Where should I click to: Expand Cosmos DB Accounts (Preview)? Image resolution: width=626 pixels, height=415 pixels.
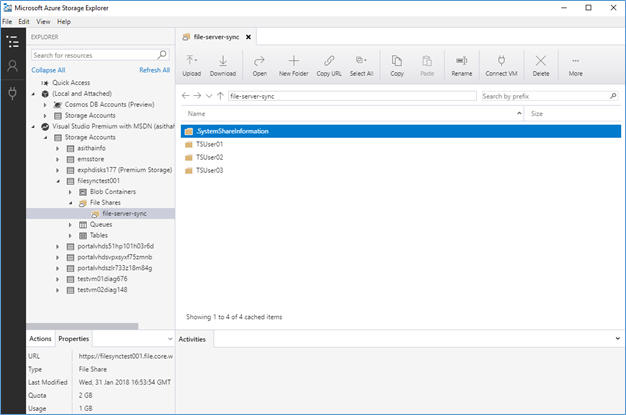pos(45,105)
